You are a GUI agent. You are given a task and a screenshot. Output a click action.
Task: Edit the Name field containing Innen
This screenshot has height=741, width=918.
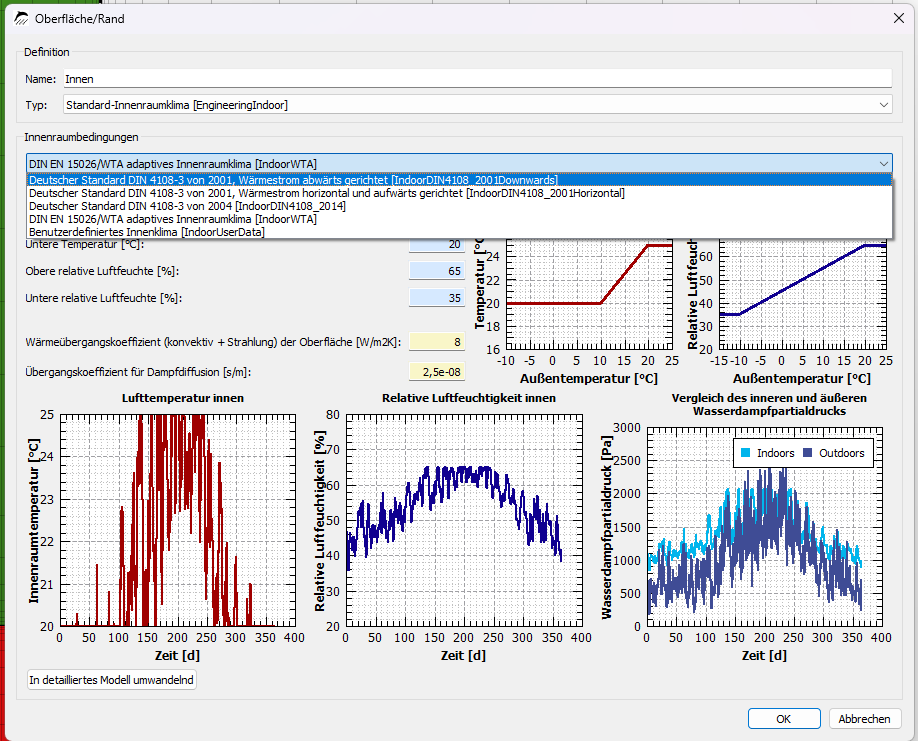coord(477,79)
